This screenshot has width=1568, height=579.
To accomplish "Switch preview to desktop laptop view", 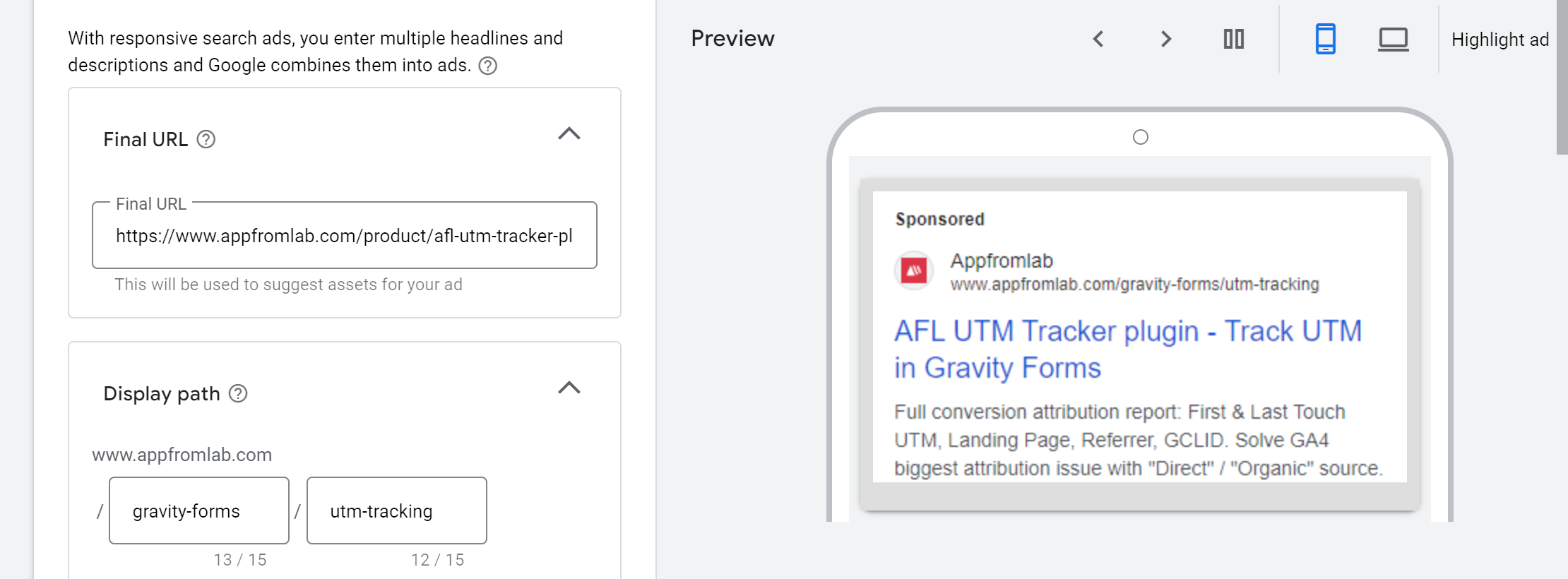I will tap(1394, 39).
